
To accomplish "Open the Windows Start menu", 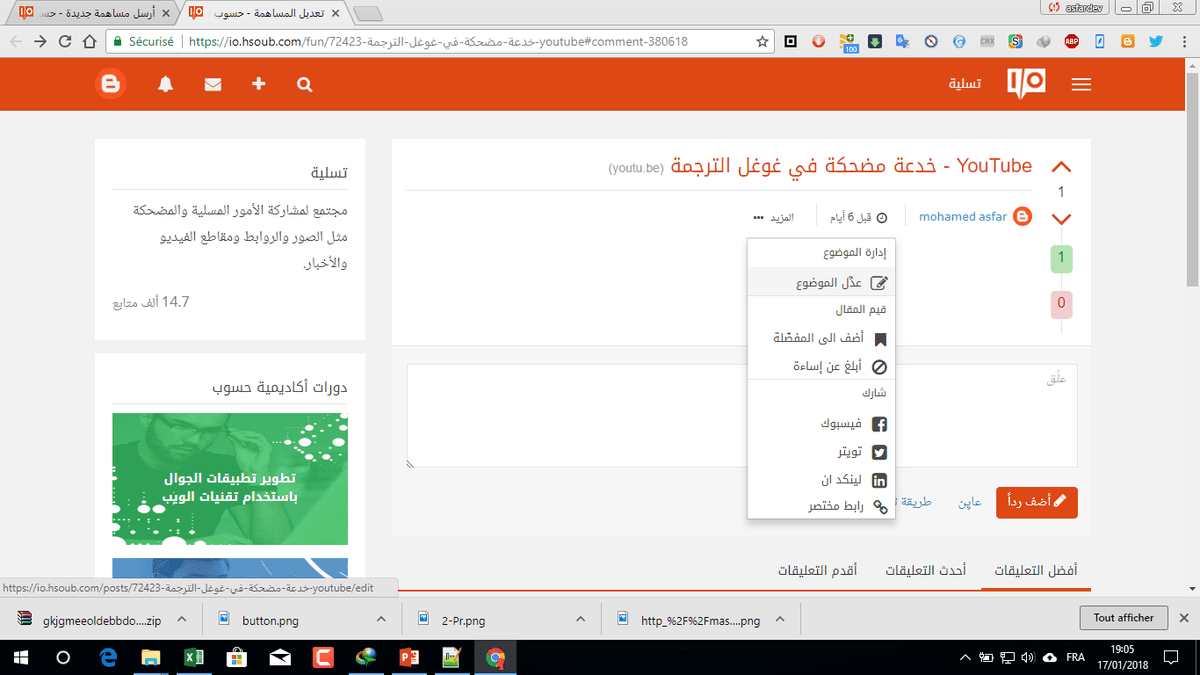I will point(20,658).
